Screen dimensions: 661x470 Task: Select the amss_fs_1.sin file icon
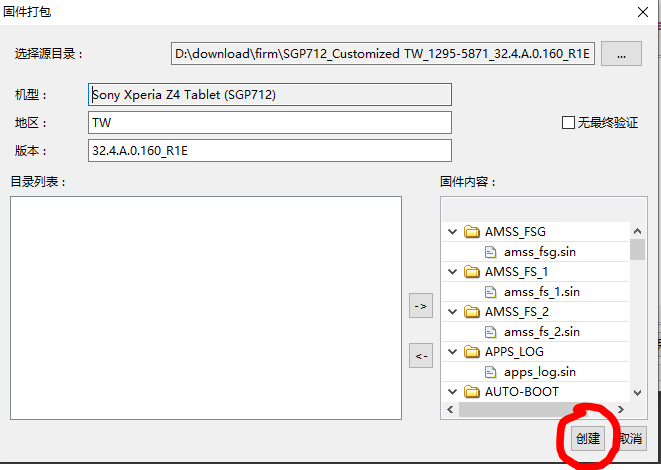pos(491,292)
